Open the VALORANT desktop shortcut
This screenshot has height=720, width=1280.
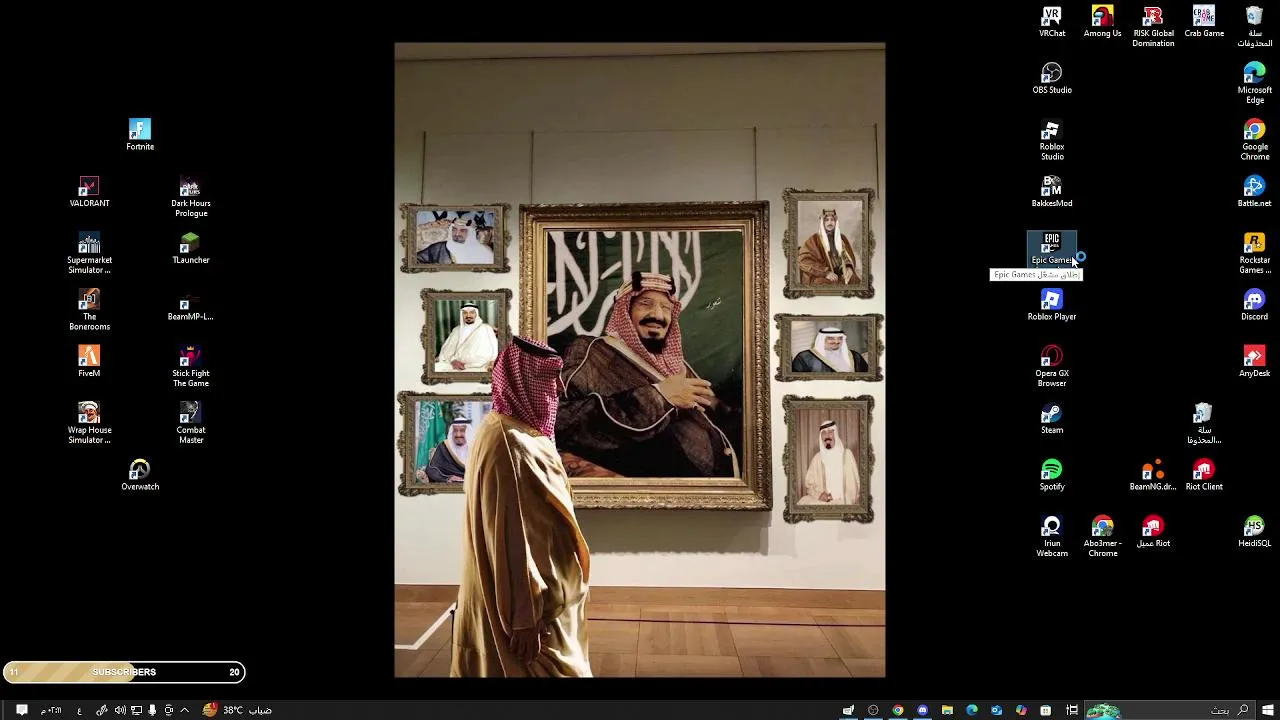pyautogui.click(x=89, y=192)
